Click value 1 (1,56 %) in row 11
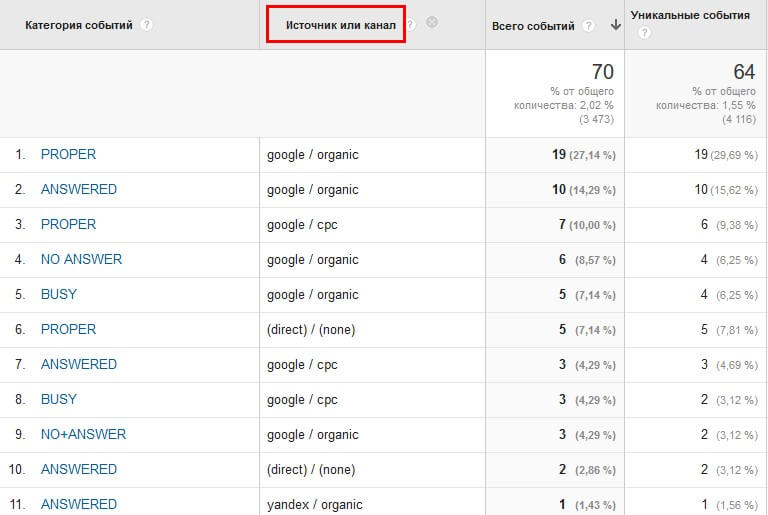768x515 pixels. pos(729,505)
